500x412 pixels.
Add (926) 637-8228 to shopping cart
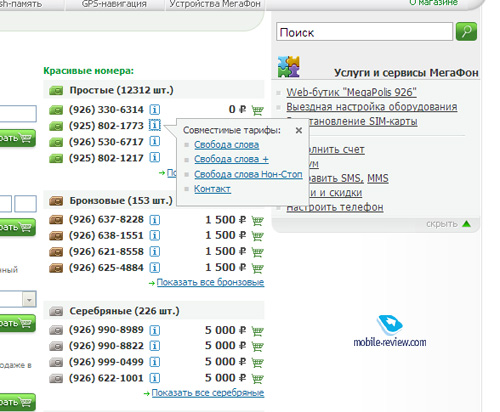[x=257, y=220]
